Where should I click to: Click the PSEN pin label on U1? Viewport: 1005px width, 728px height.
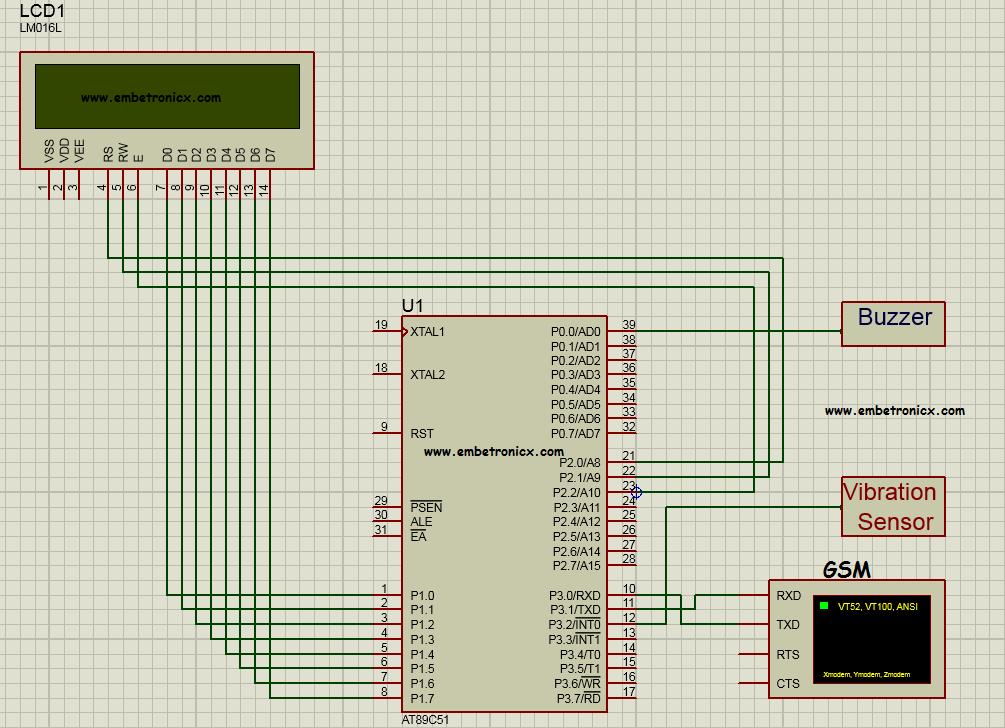[425, 507]
